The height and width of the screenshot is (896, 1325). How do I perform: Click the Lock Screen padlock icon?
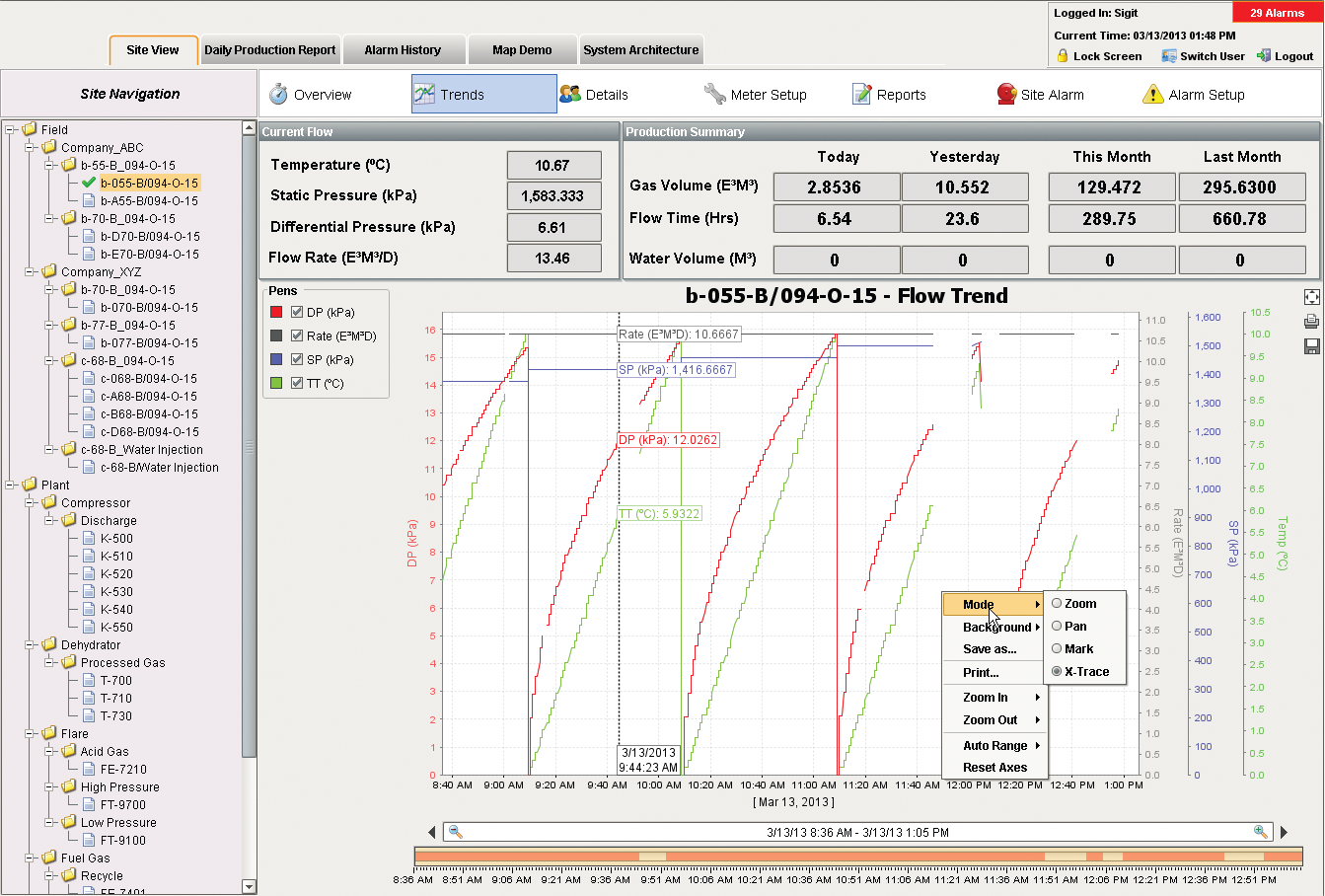tap(1063, 56)
